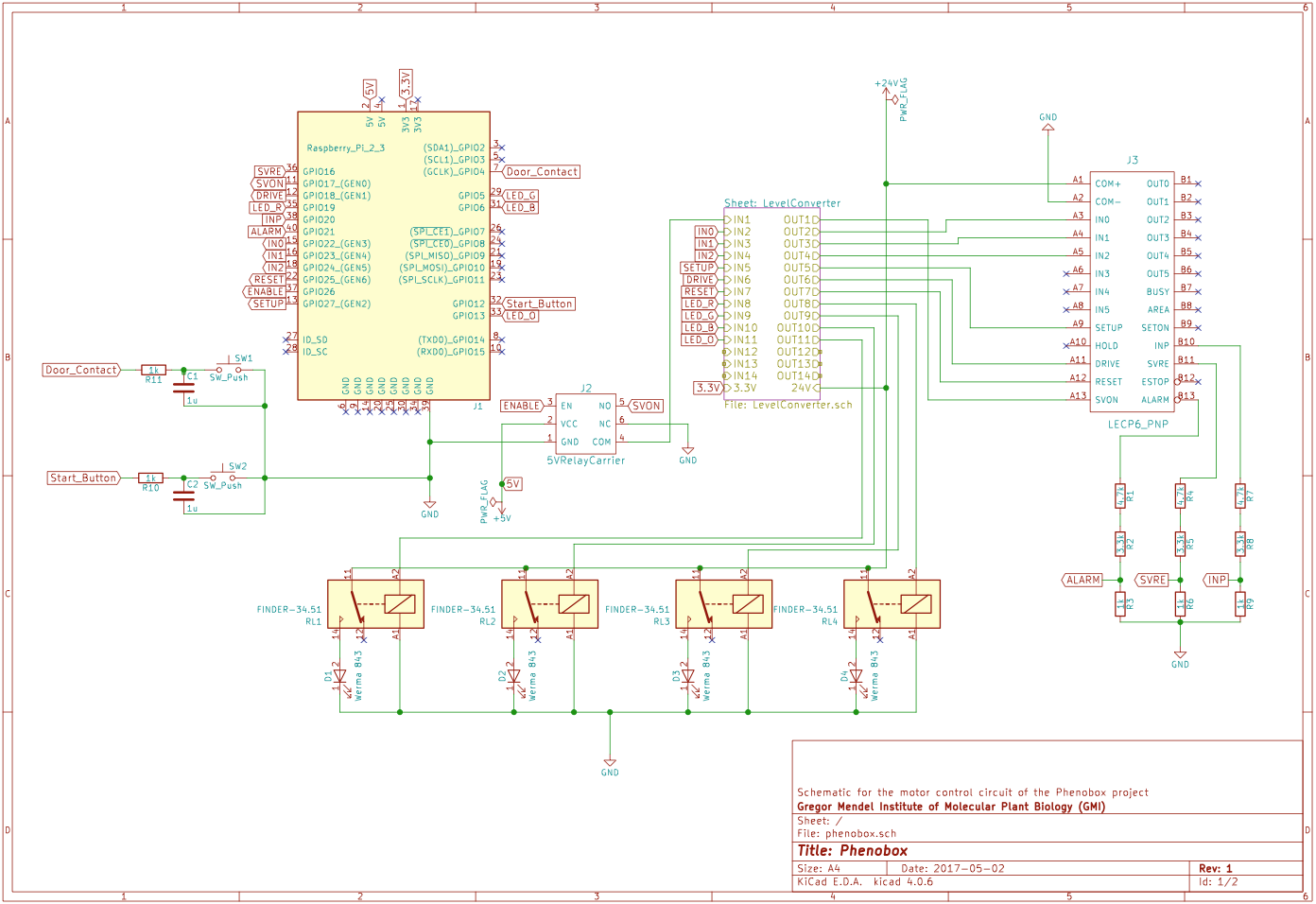
Task: Click 'Size: A4' in title block
Action: coord(819,868)
